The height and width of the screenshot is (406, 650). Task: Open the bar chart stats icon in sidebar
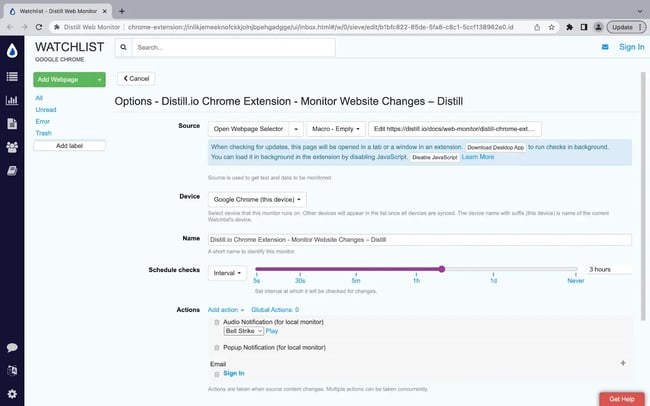[12, 100]
